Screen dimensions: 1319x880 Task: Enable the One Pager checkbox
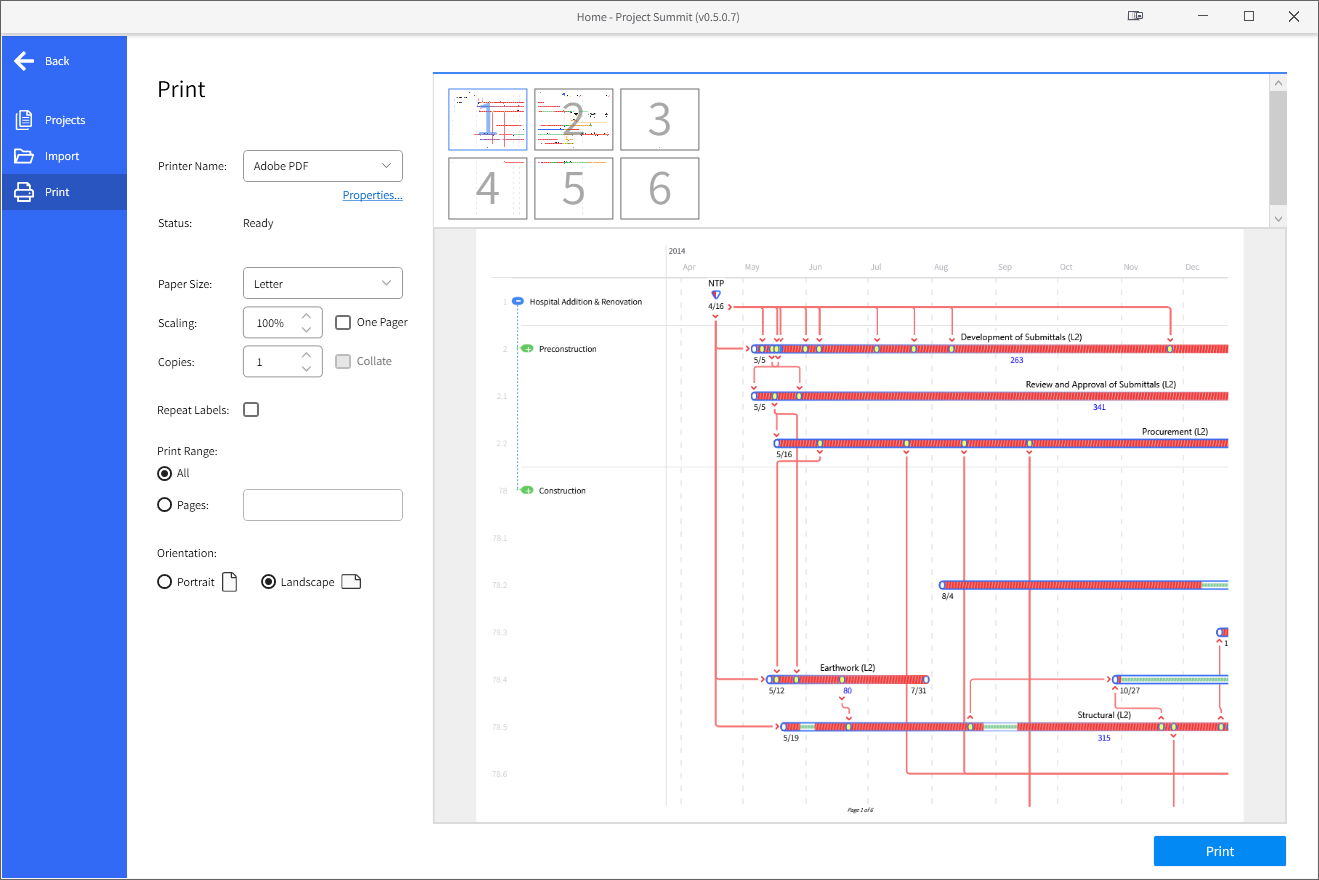(x=343, y=322)
